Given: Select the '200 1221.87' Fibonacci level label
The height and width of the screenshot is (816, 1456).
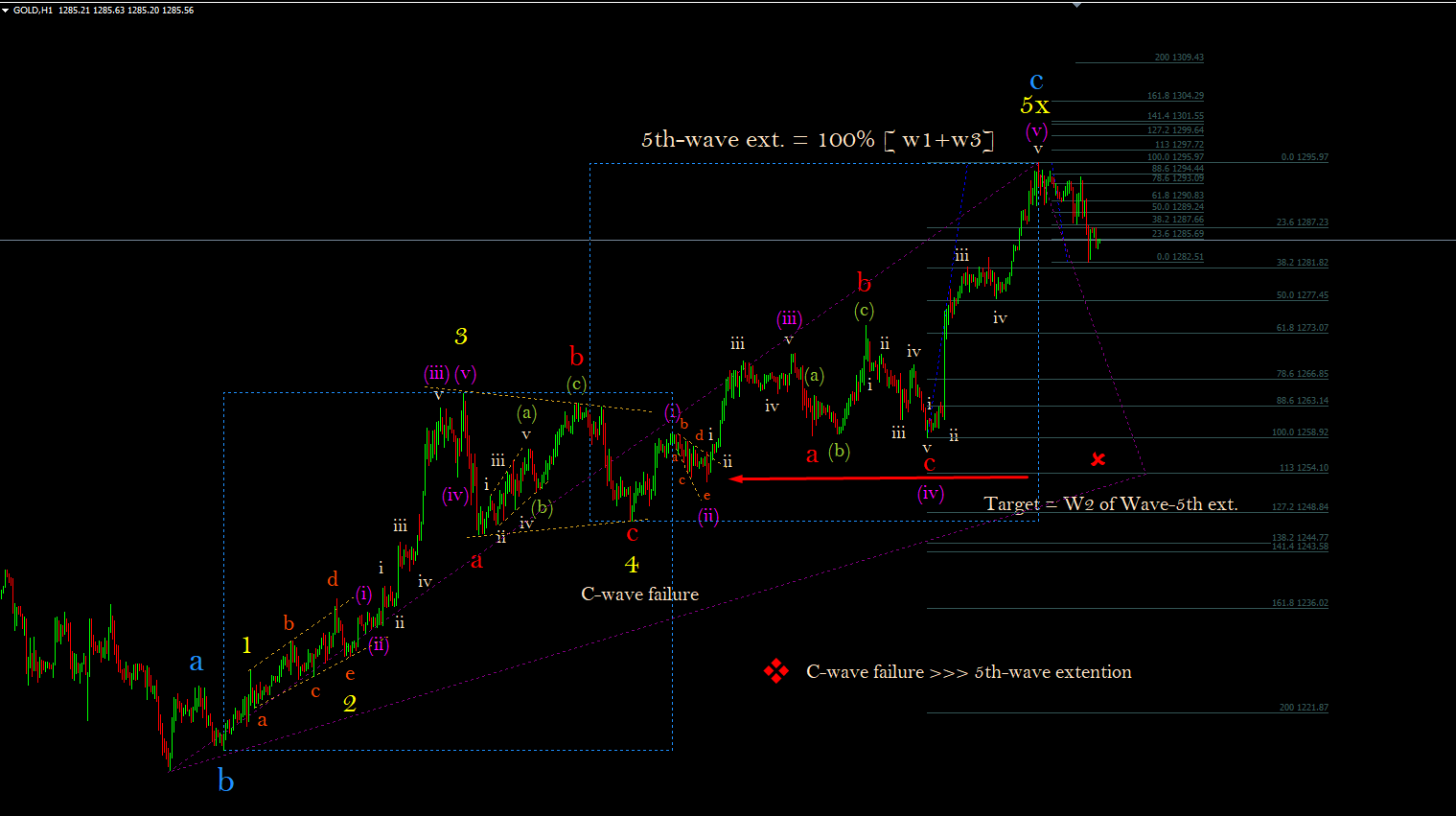Looking at the screenshot, I should [x=1304, y=708].
